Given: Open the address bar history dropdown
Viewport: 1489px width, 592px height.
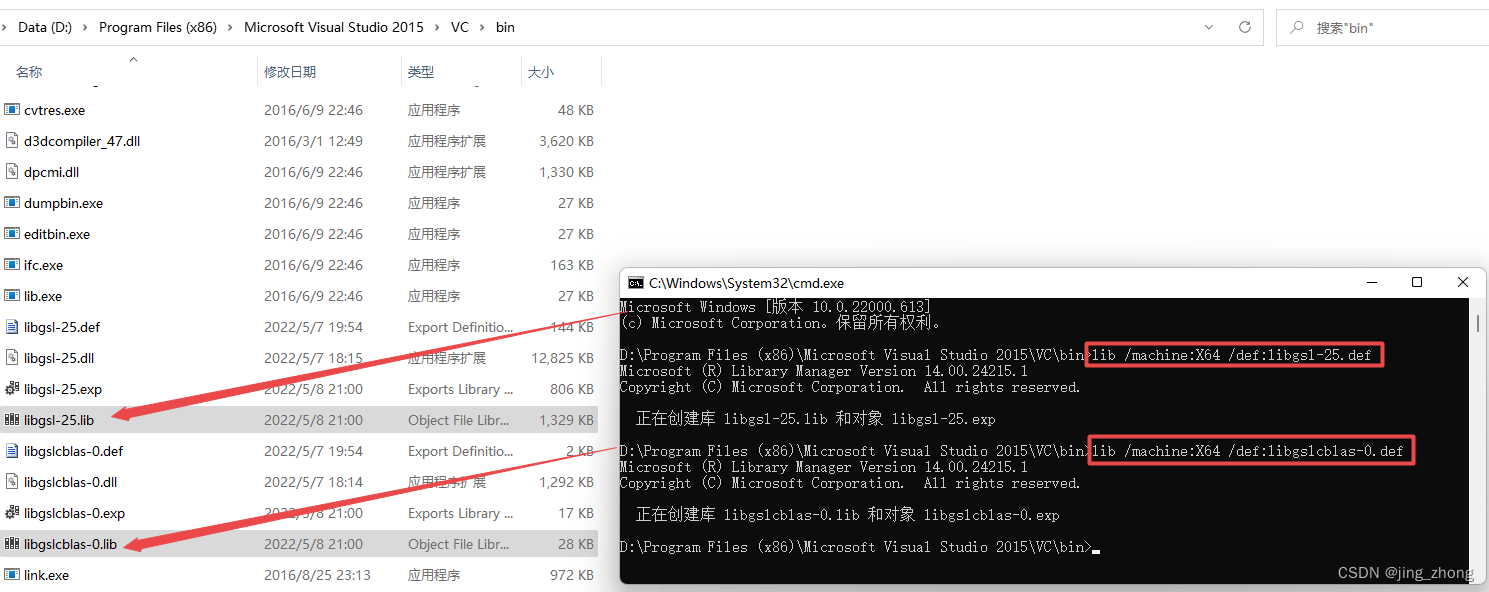Looking at the screenshot, I should pyautogui.click(x=1209, y=27).
